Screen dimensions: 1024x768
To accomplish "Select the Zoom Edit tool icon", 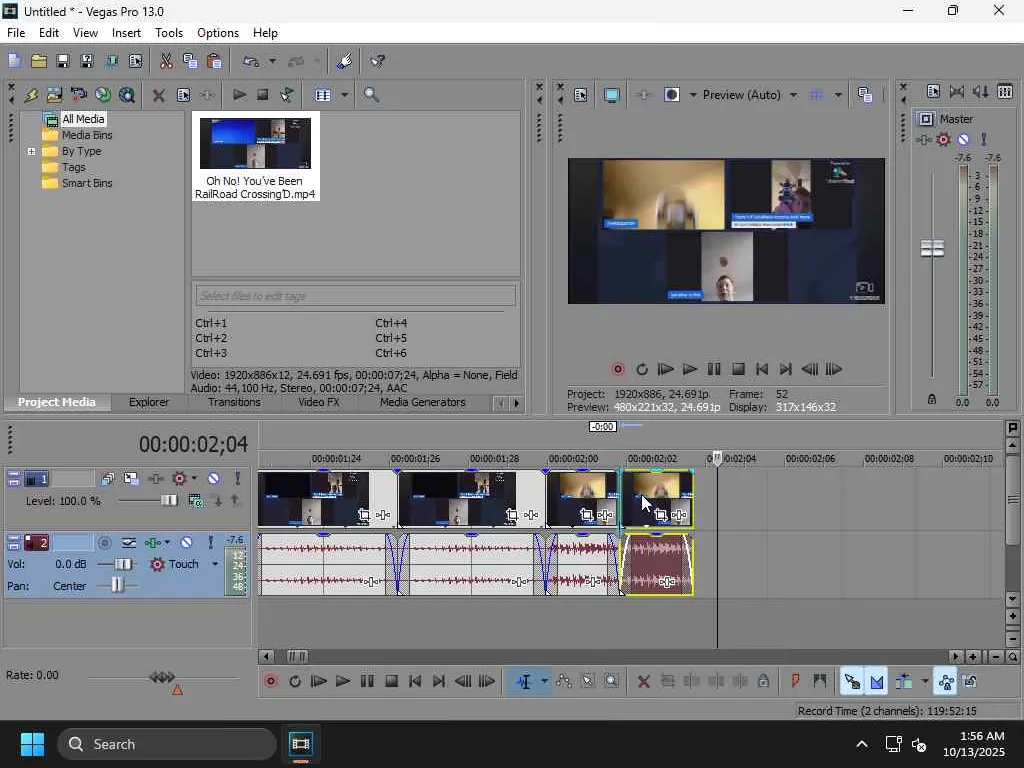I will 611,681.
